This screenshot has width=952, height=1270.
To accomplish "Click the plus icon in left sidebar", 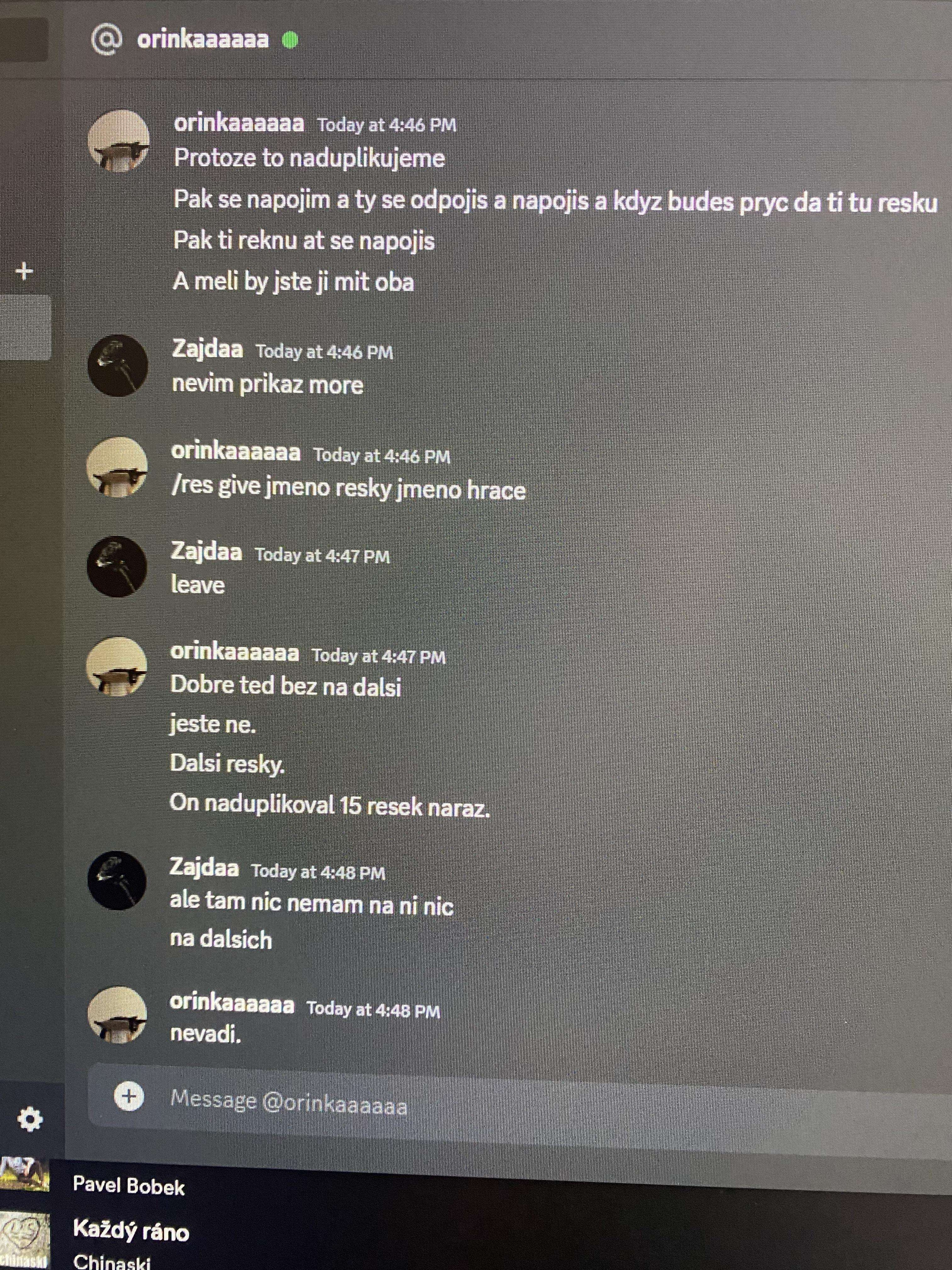I will [24, 271].
